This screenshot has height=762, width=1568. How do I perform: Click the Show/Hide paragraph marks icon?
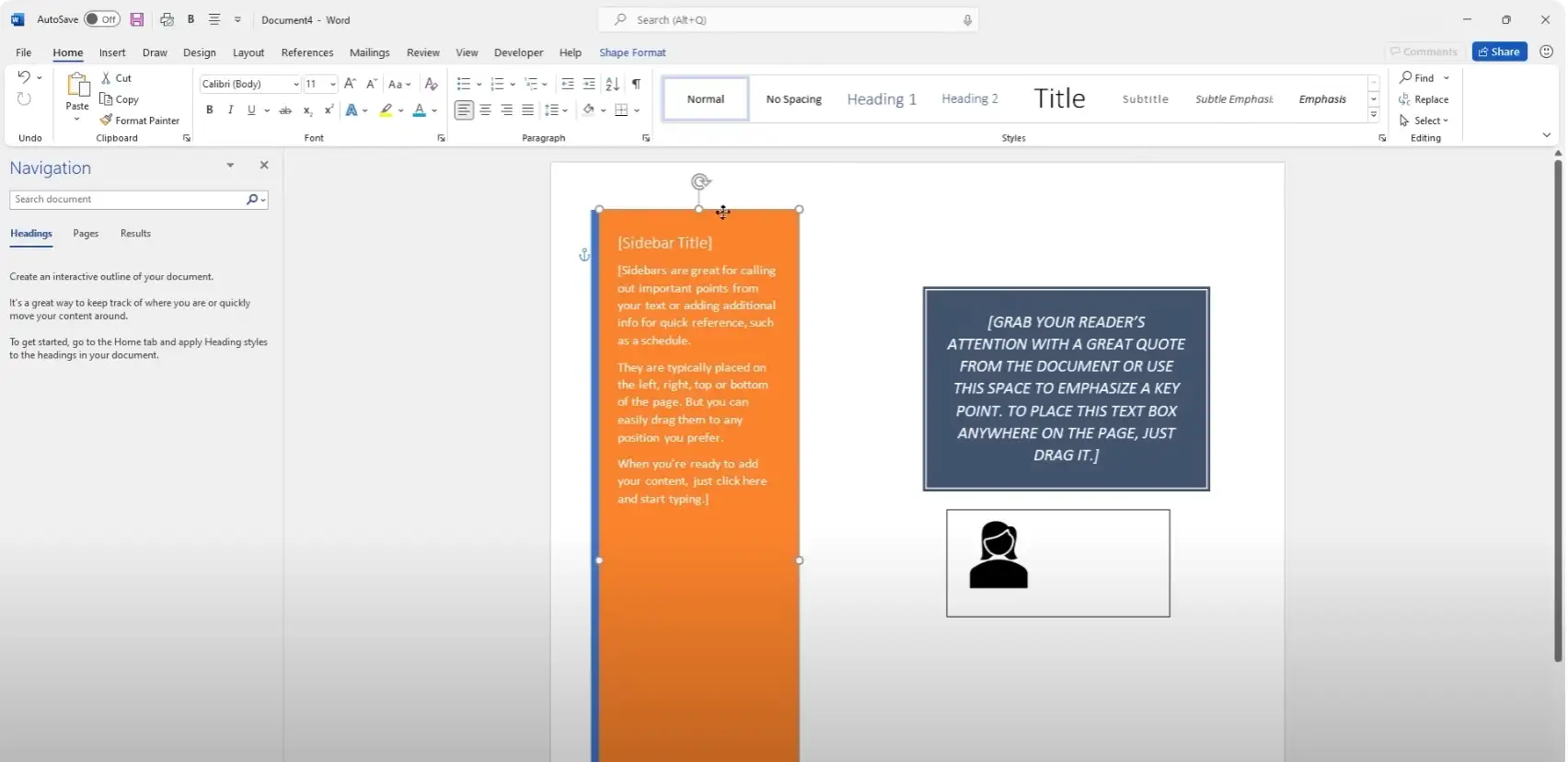[636, 84]
